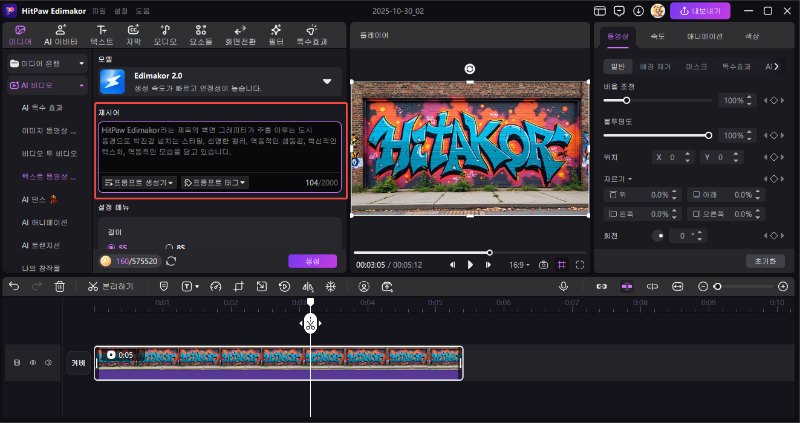Toggle the purple magnetic snap icon
800x423 pixels.
[627, 287]
